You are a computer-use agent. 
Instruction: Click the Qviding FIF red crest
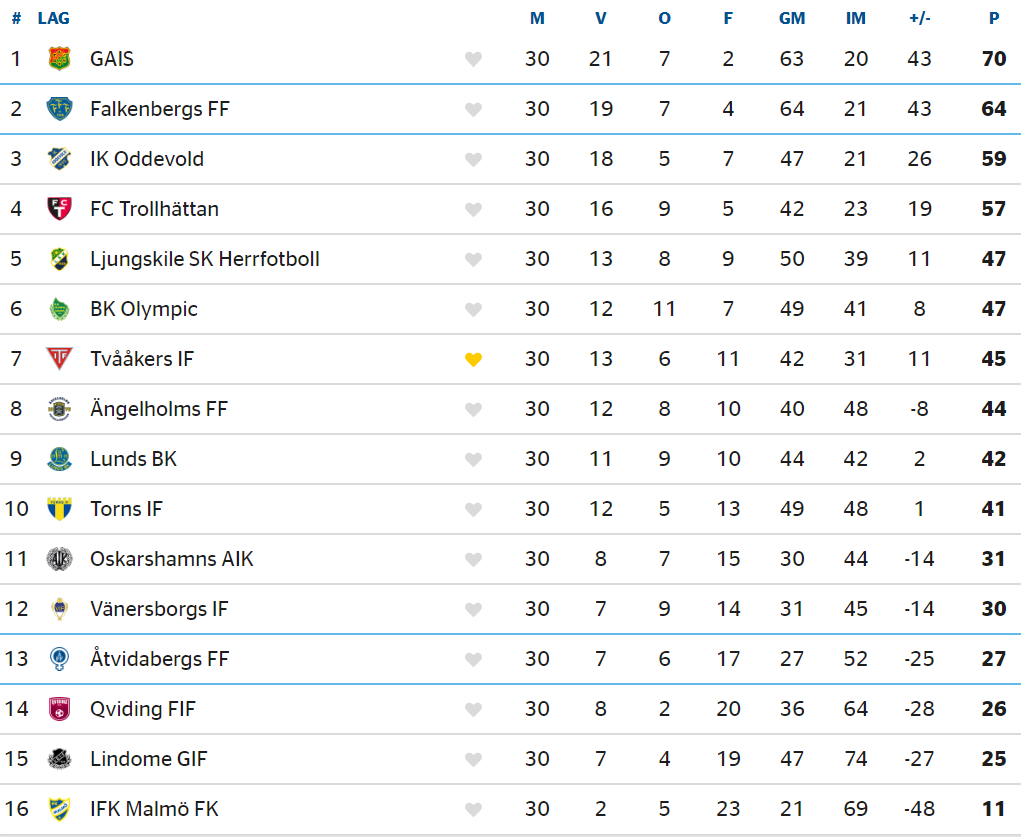(x=59, y=709)
